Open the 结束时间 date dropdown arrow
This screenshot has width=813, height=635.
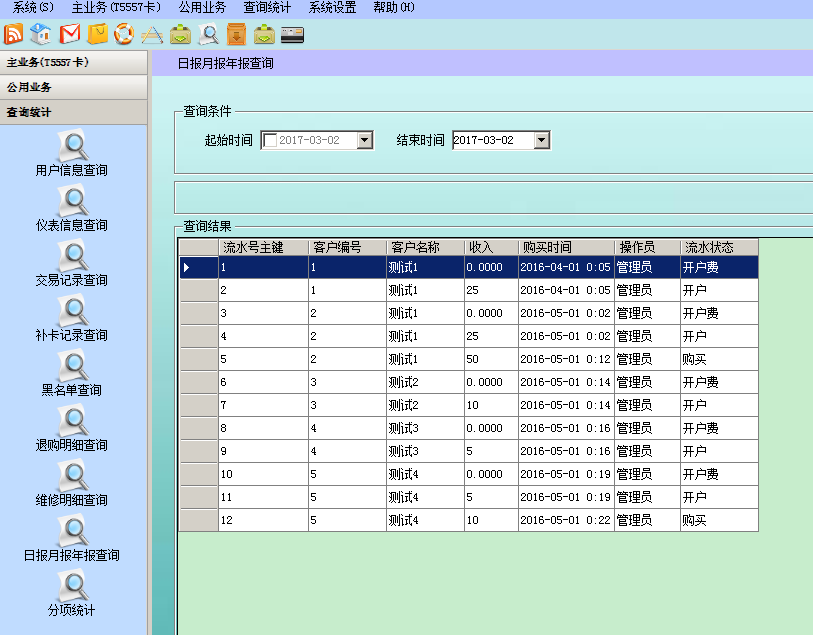(541, 140)
